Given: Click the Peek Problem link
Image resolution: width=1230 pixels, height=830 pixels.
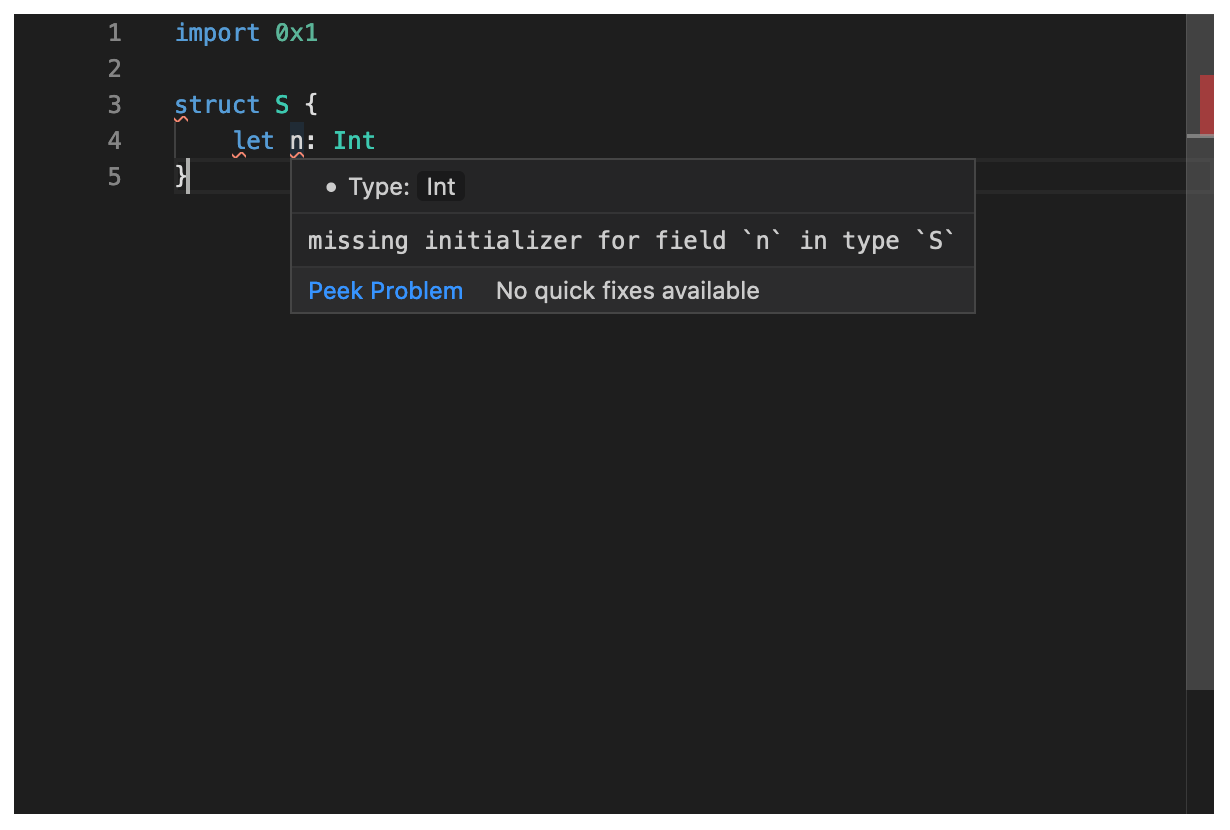Looking at the screenshot, I should pyautogui.click(x=385, y=290).
